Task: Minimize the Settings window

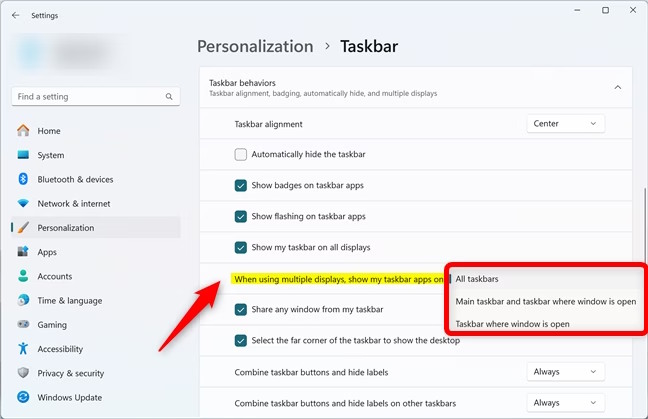Action: click(x=577, y=10)
